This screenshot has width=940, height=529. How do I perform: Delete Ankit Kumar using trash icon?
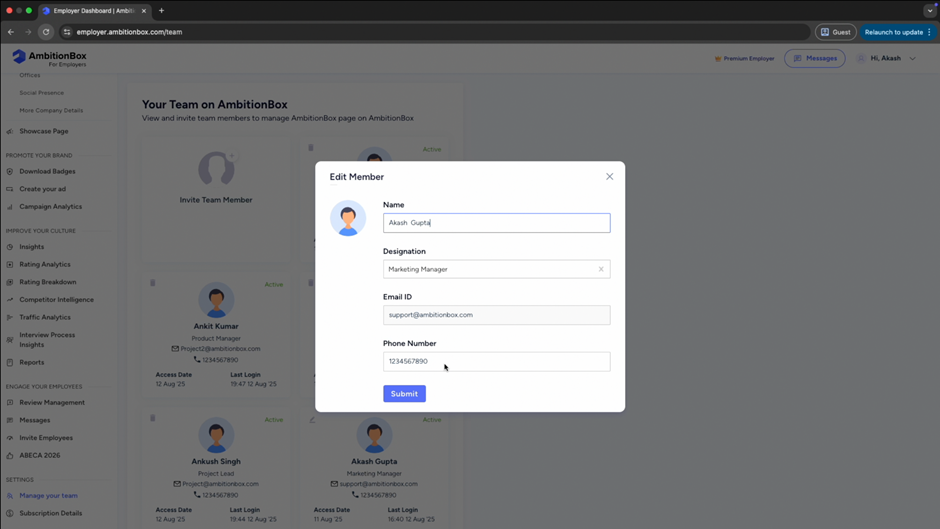click(153, 283)
